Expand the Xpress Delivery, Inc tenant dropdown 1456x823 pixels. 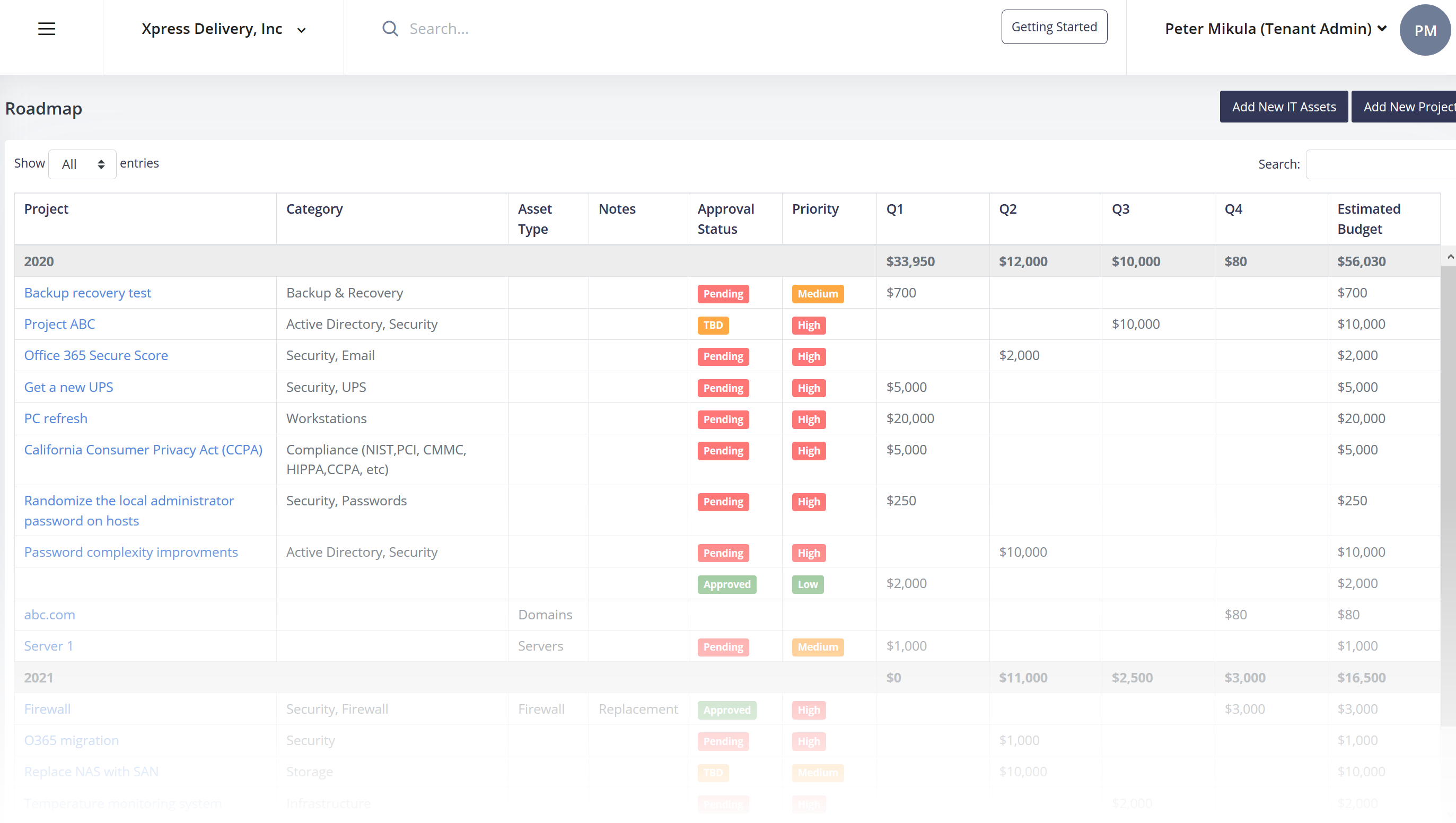pyautogui.click(x=224, y=29)
